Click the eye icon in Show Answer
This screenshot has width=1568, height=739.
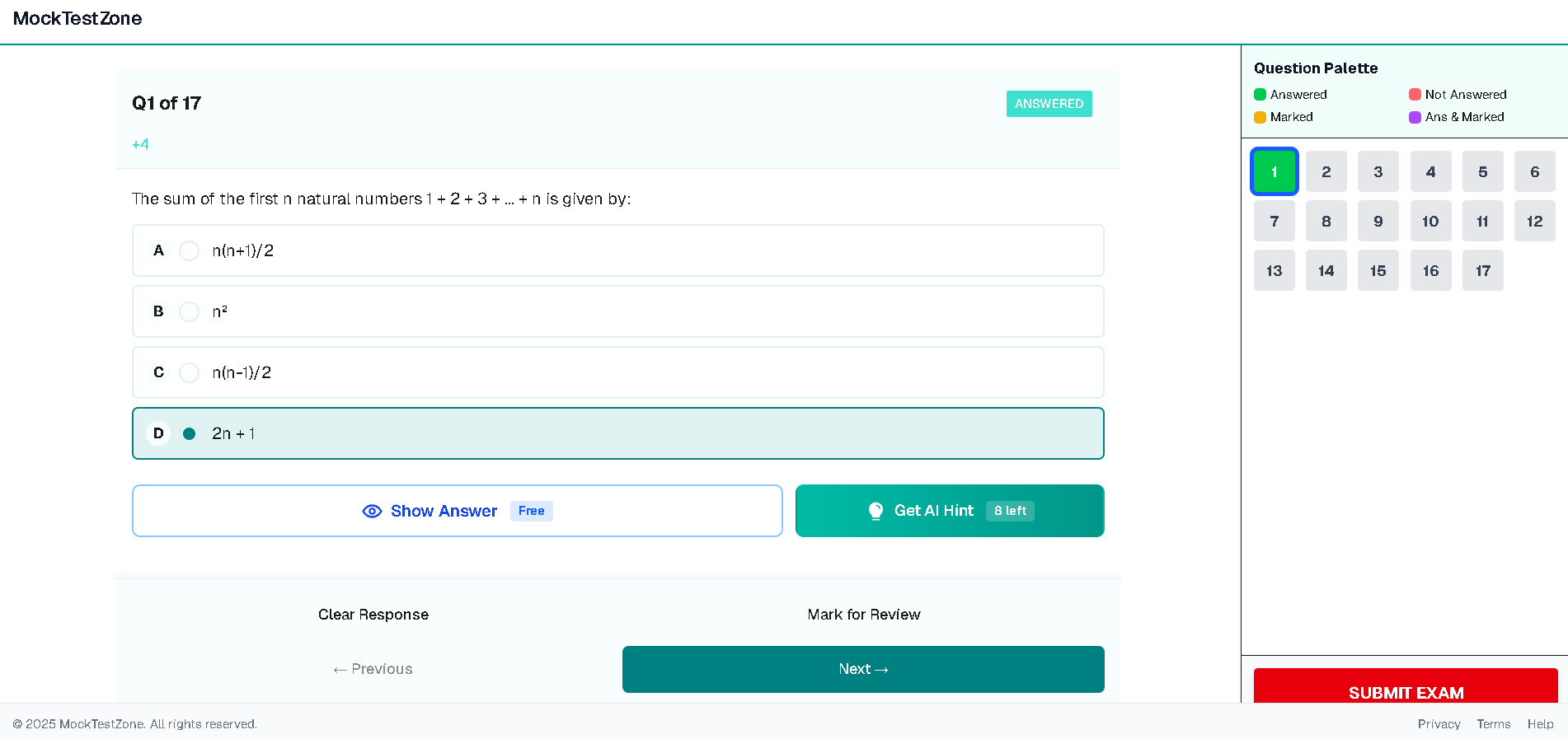[372, 511]
